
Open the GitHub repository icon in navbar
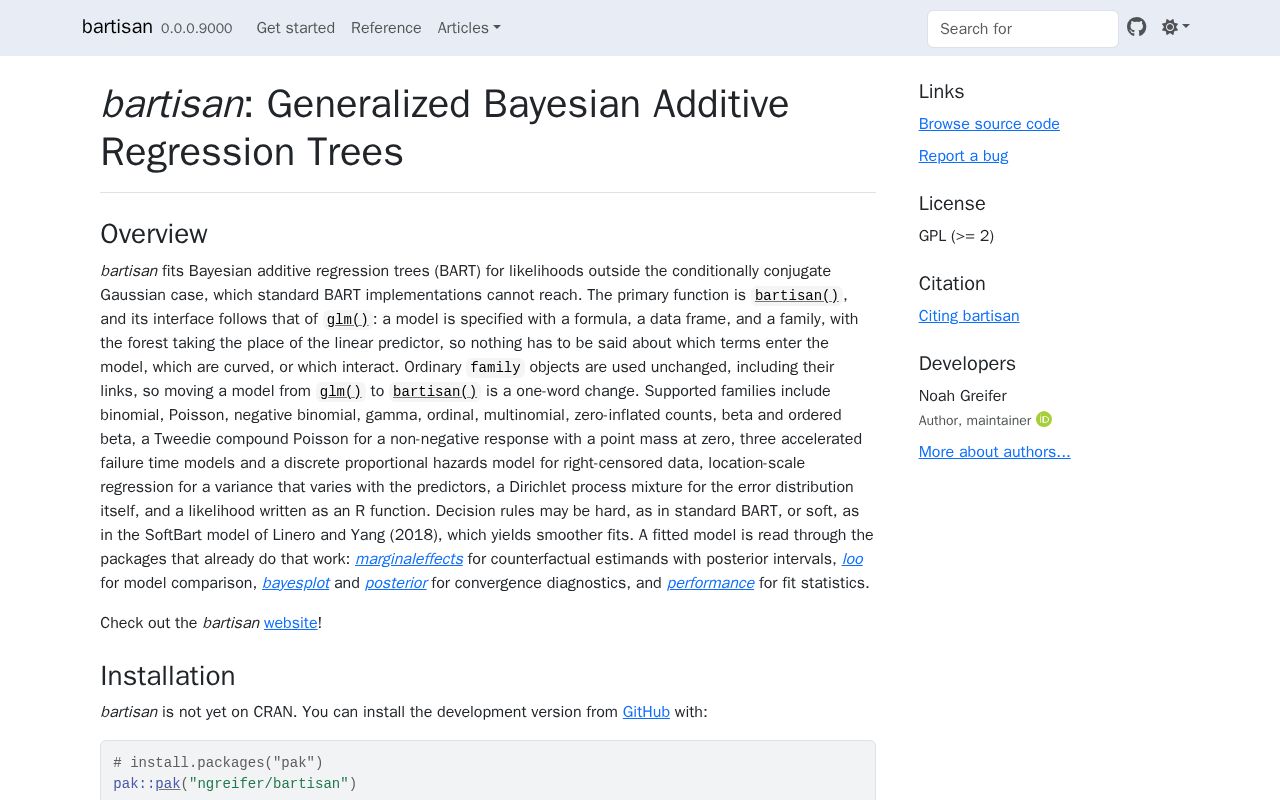(x=1136, y=27)
